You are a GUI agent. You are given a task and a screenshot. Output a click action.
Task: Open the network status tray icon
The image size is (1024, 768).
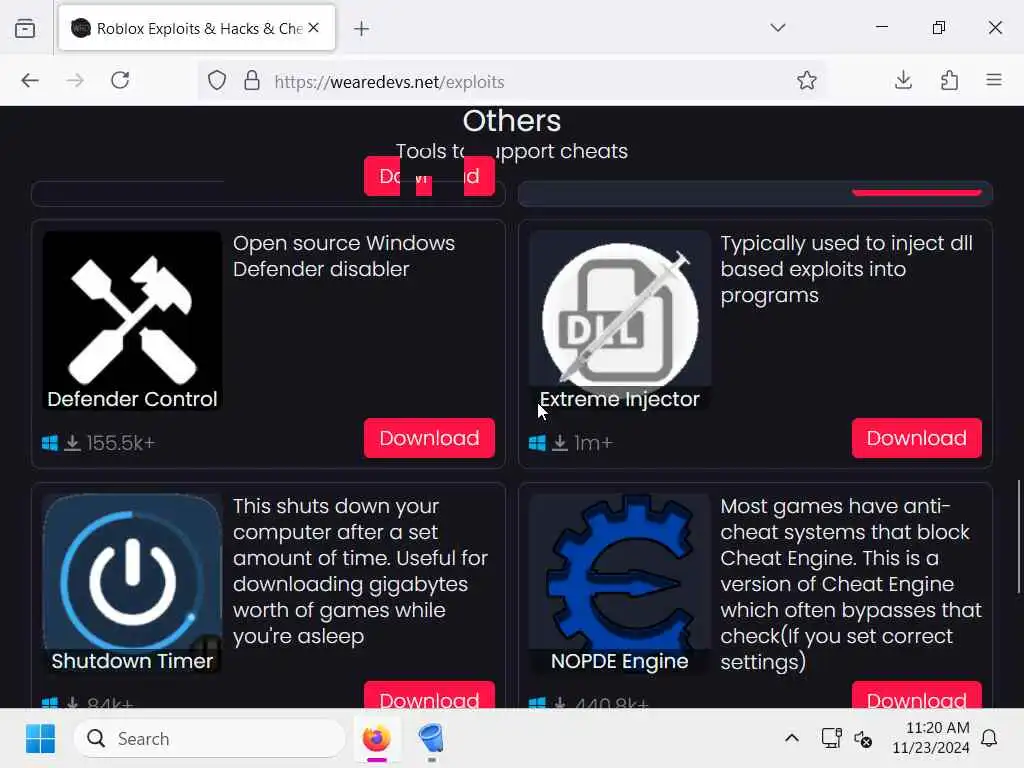tap(831, 739)
